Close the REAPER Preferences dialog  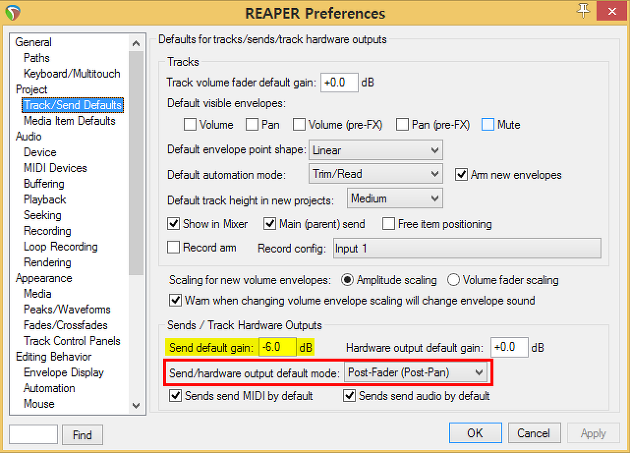pyautogui.click(x=612, y=11)
